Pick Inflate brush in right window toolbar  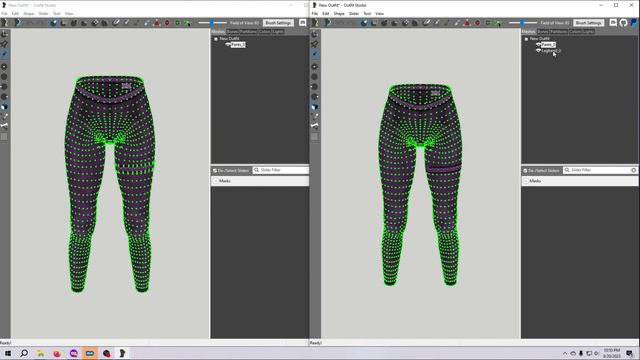(384, 23)
